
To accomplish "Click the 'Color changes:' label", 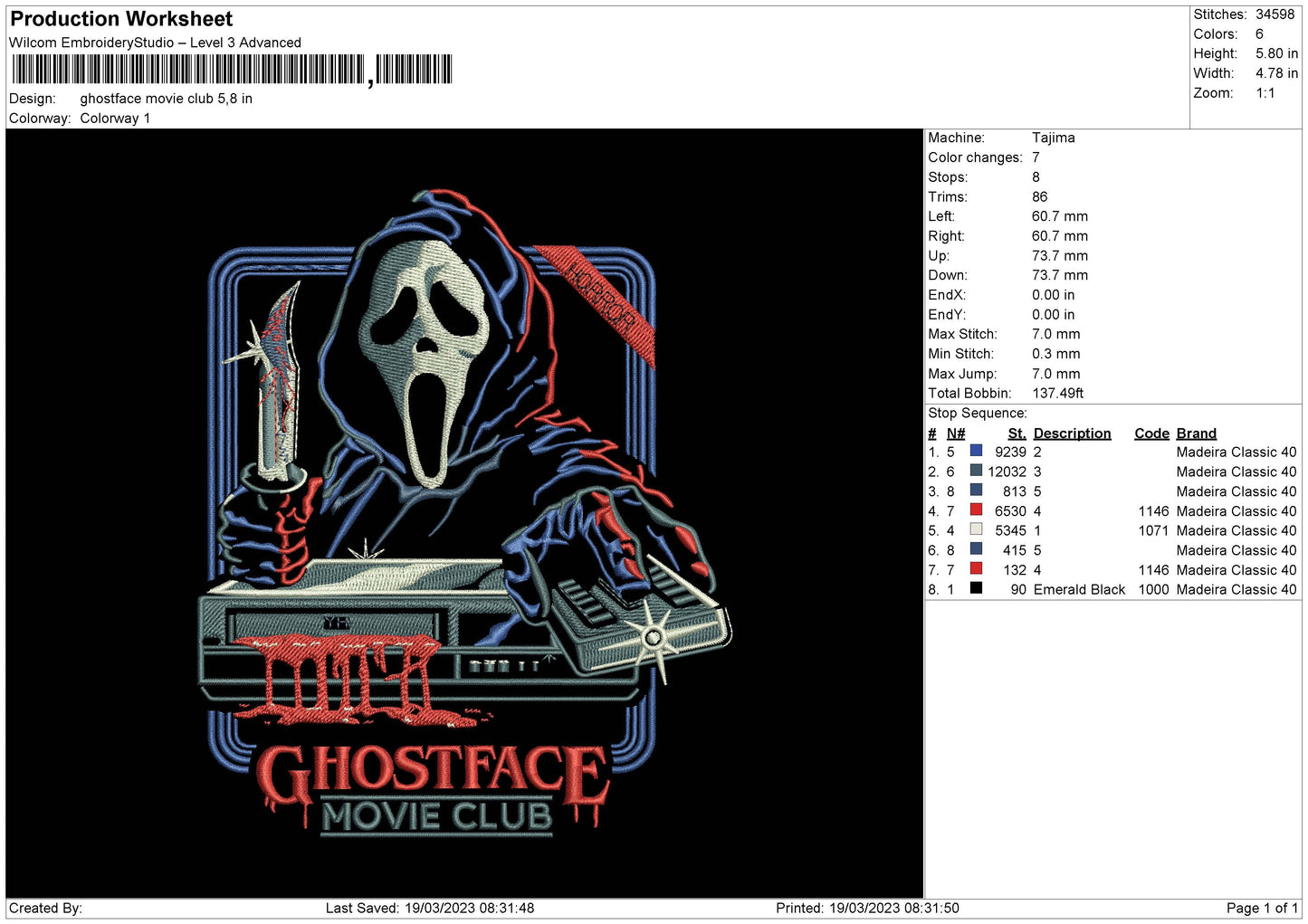I will coord(975,157).
